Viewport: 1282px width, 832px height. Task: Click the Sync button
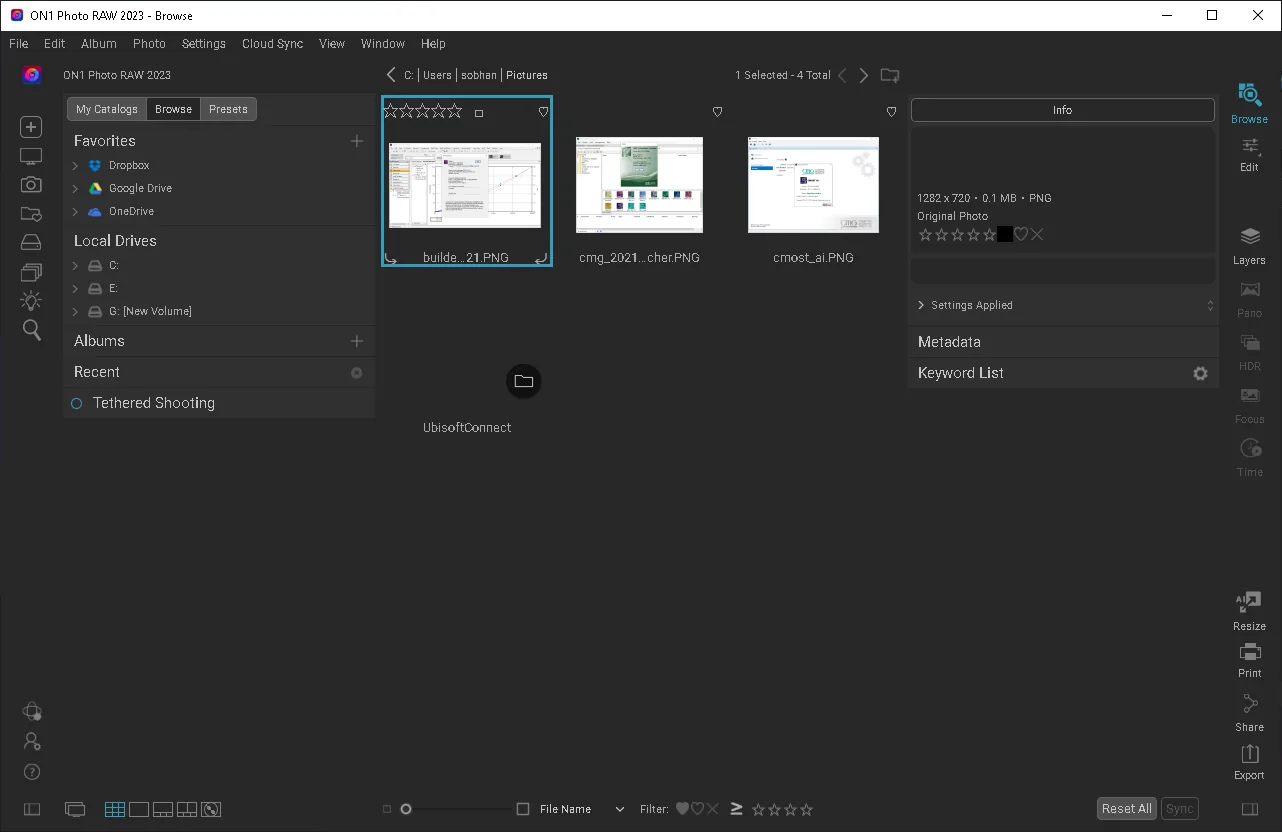tap(1180, 809)
